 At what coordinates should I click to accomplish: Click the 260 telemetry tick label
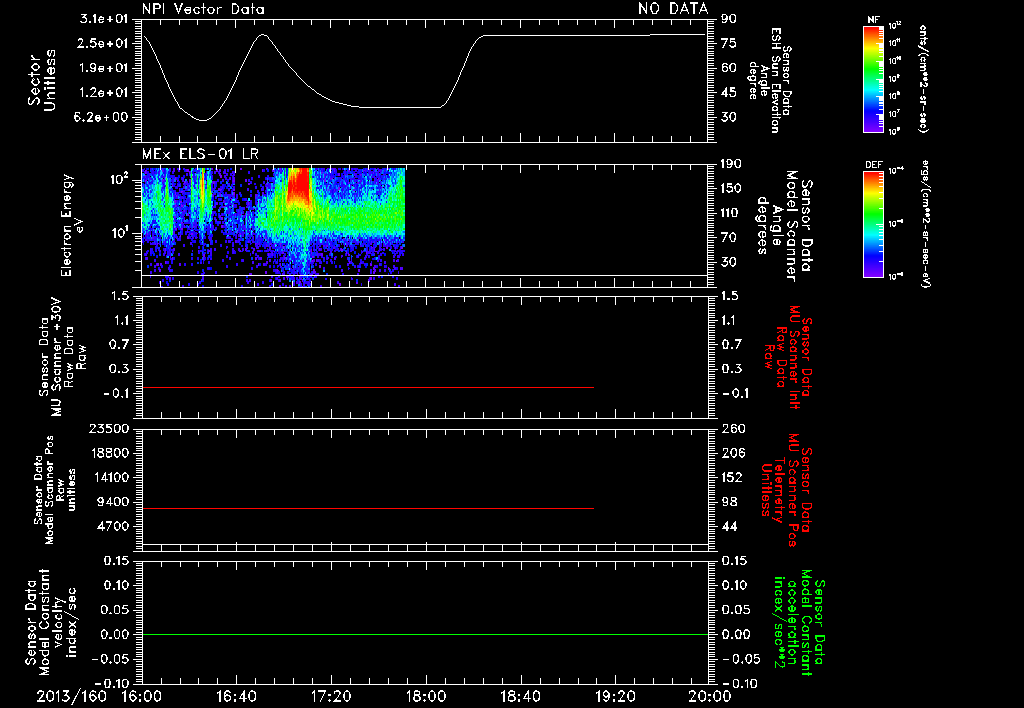(732, 428)
